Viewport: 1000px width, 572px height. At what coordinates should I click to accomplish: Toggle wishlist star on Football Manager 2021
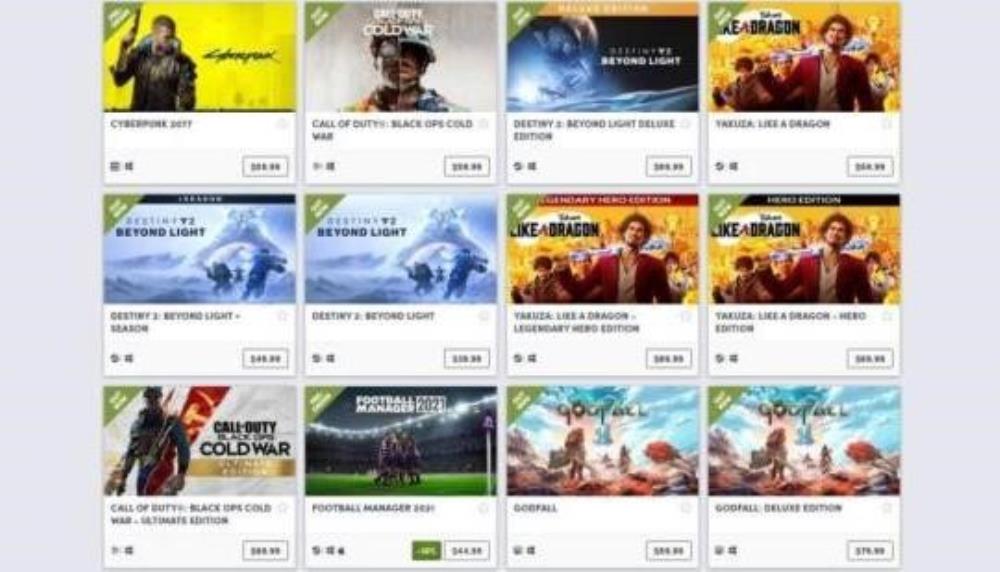click(483, 508)
